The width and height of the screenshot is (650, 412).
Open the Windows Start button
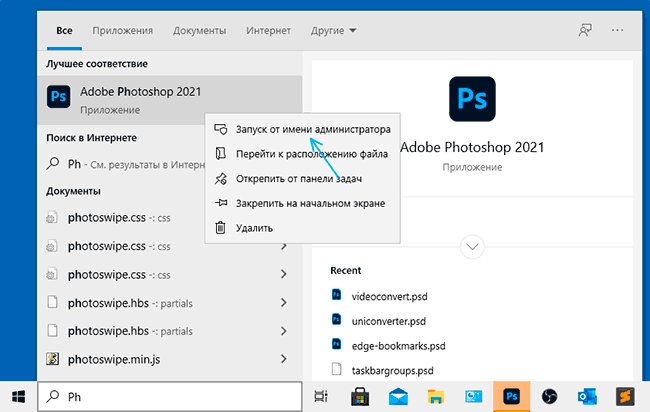(x=18, y=397)
